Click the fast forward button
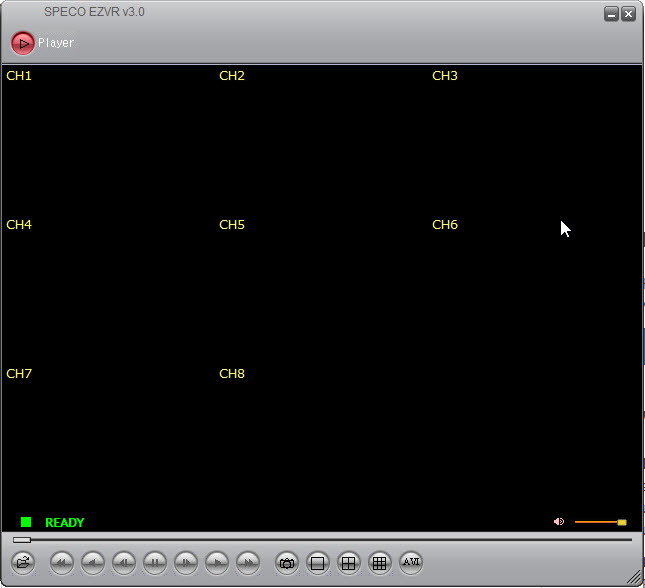The image size is (645, 588). (248, 563)
